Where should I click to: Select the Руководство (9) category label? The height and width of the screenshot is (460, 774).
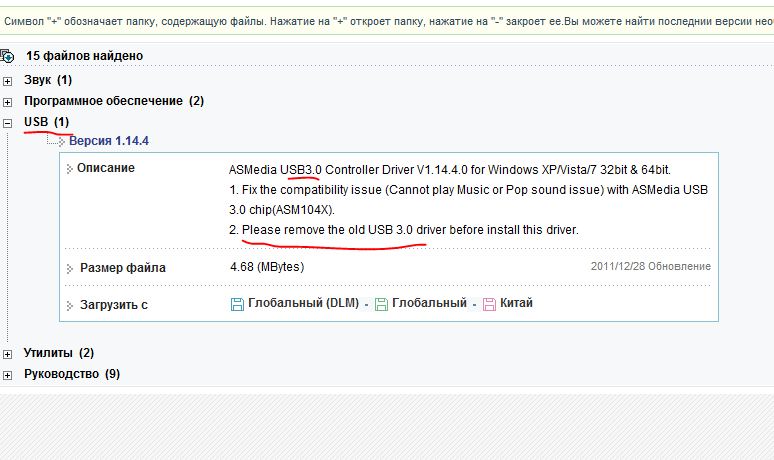pos(71,374)
